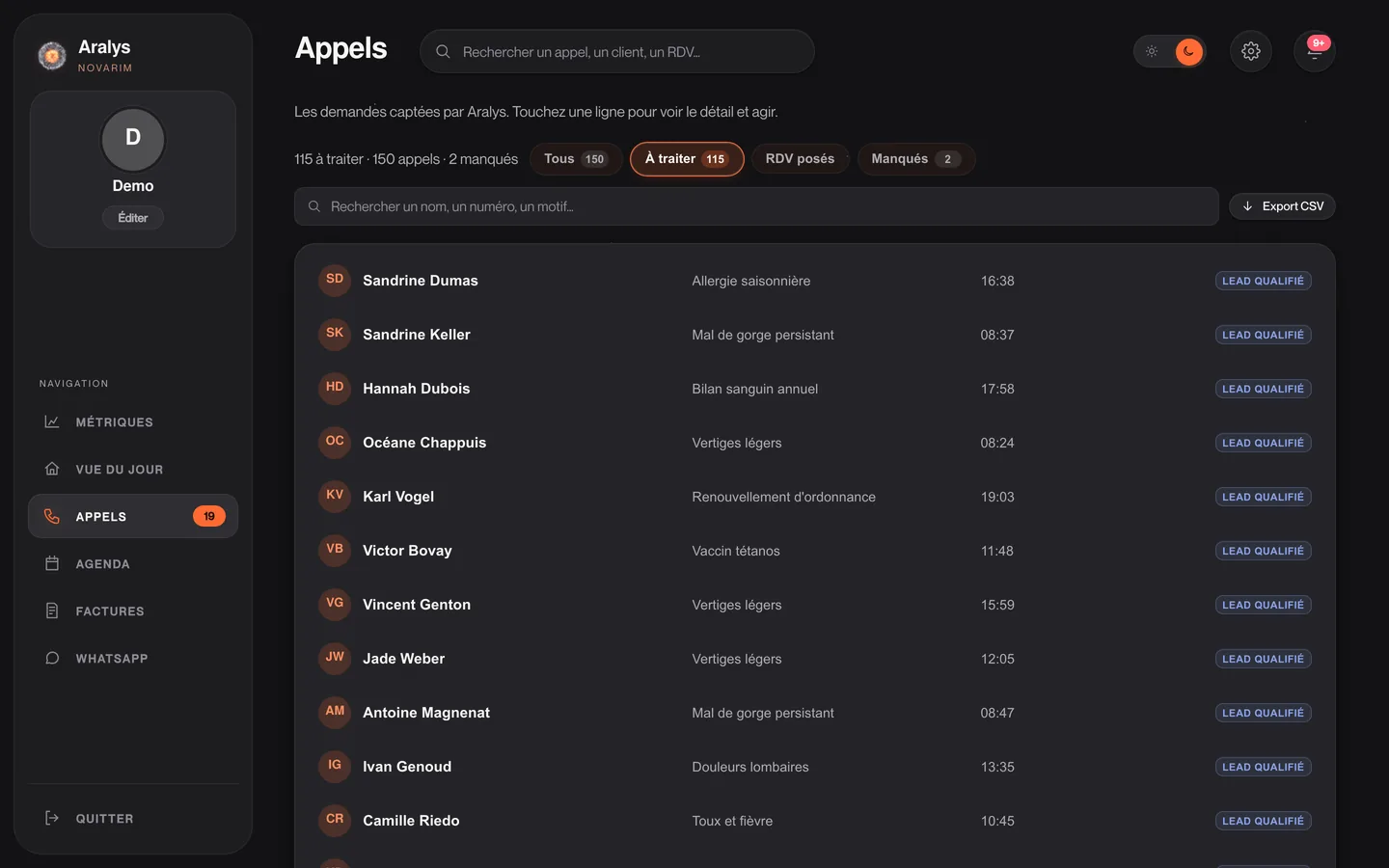Select the Tous 150 filter tab
Image resolution: width=1389 pixels, height=868 pixels.
(576, 159)
